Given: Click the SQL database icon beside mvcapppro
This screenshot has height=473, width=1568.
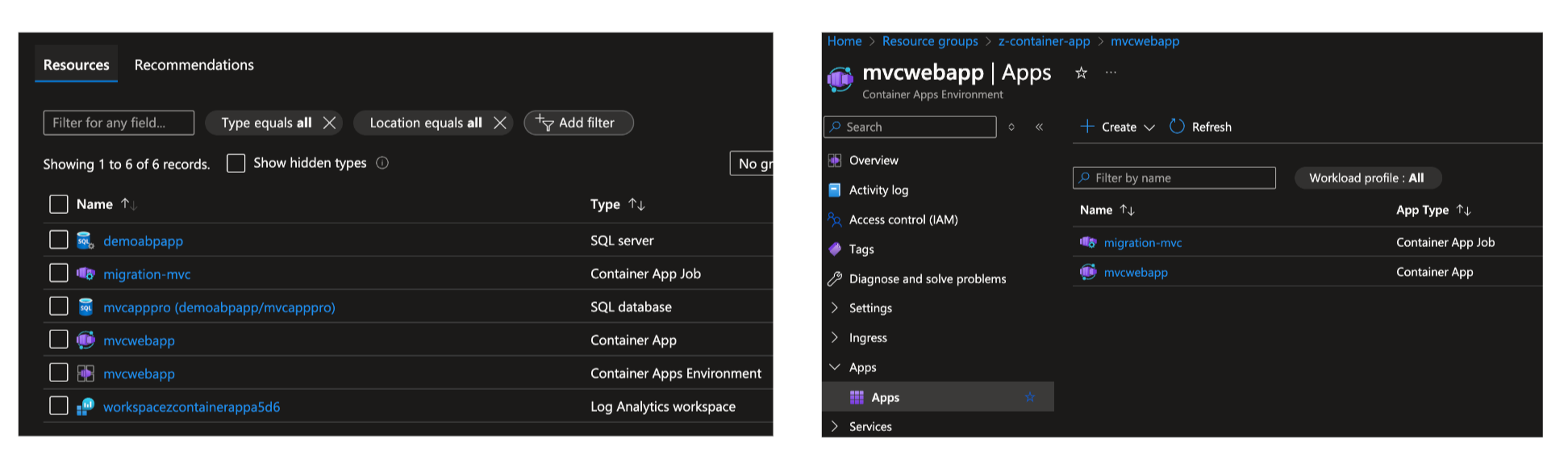Looking at the screenshot, I should 85,307.
